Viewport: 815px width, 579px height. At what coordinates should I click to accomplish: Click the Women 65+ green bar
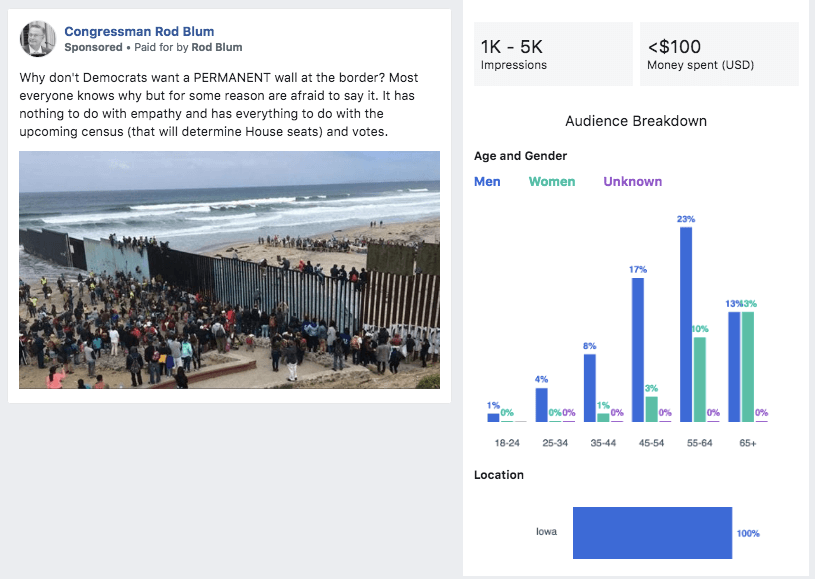[748, 366]
